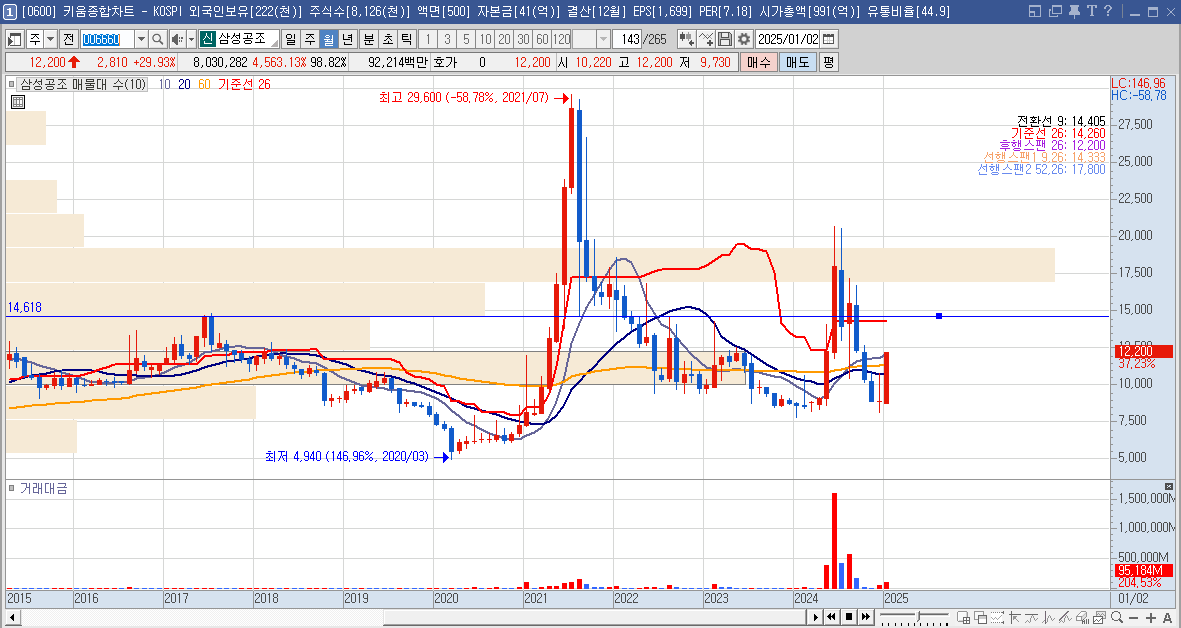Switch to weekly chart '주'
The height and width of the screenshot is (628, 1181).
[310, 39]
